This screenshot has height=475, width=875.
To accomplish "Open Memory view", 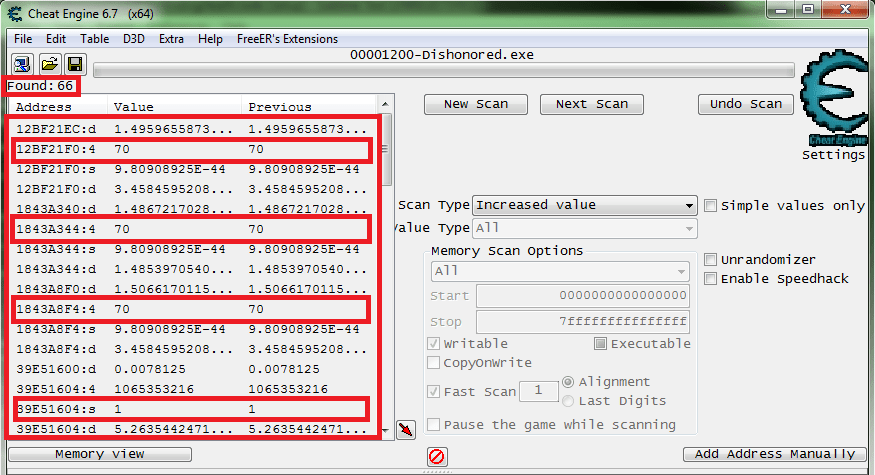I will [100, 454].
